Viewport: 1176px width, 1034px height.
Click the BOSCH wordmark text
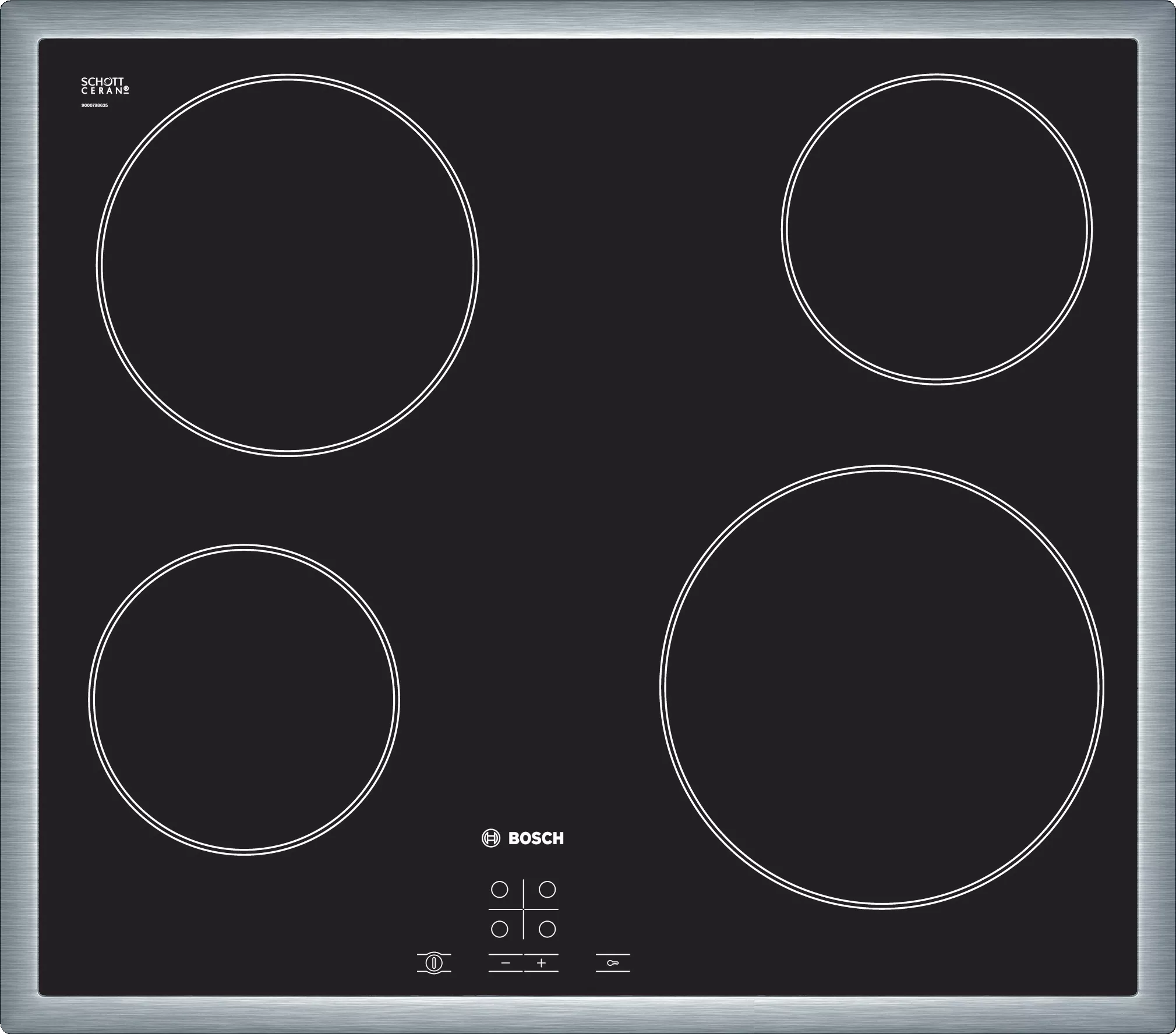(536, 838)
